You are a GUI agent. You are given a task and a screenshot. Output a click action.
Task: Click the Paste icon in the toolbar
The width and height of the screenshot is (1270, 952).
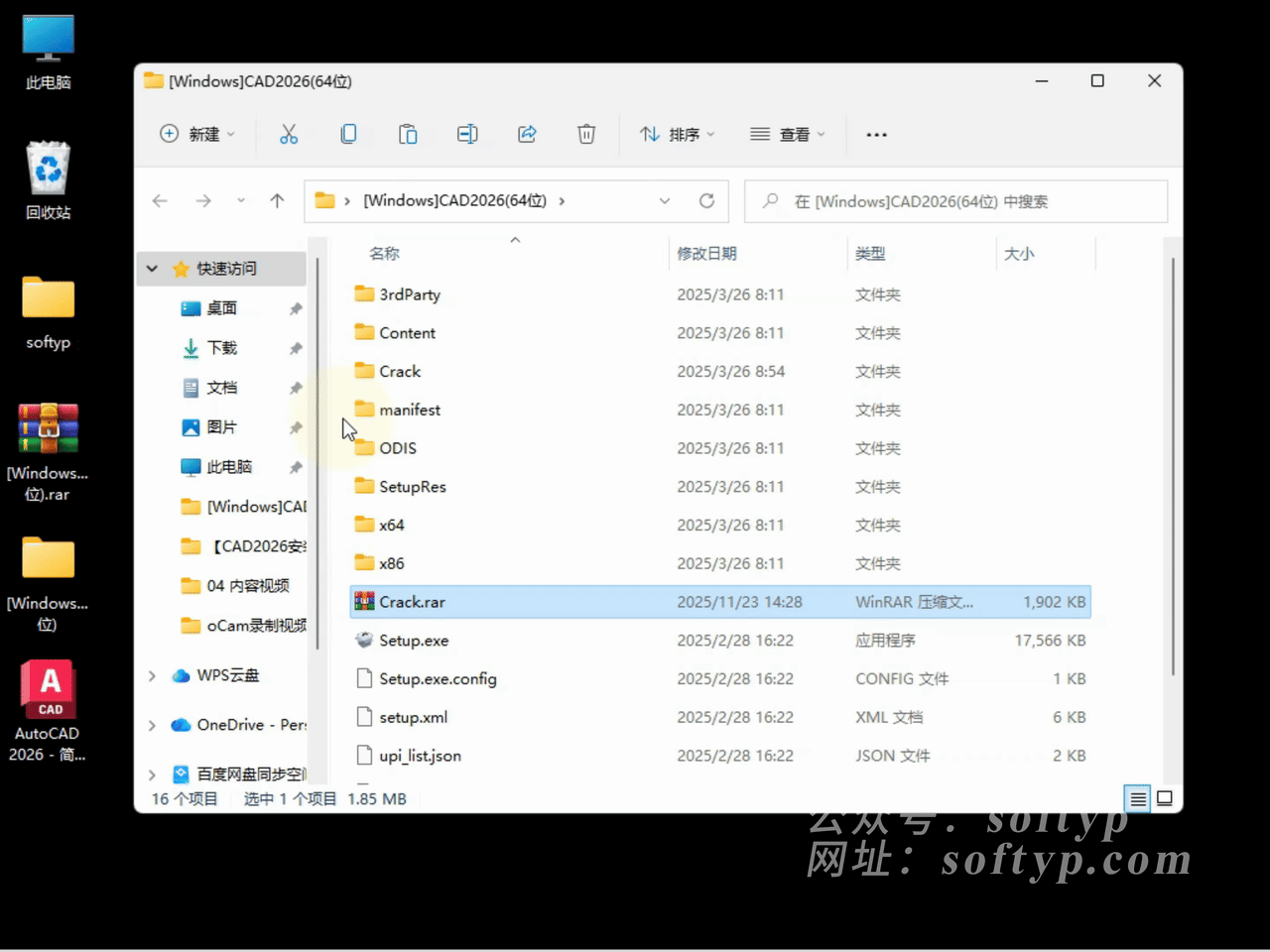point(408,134)
